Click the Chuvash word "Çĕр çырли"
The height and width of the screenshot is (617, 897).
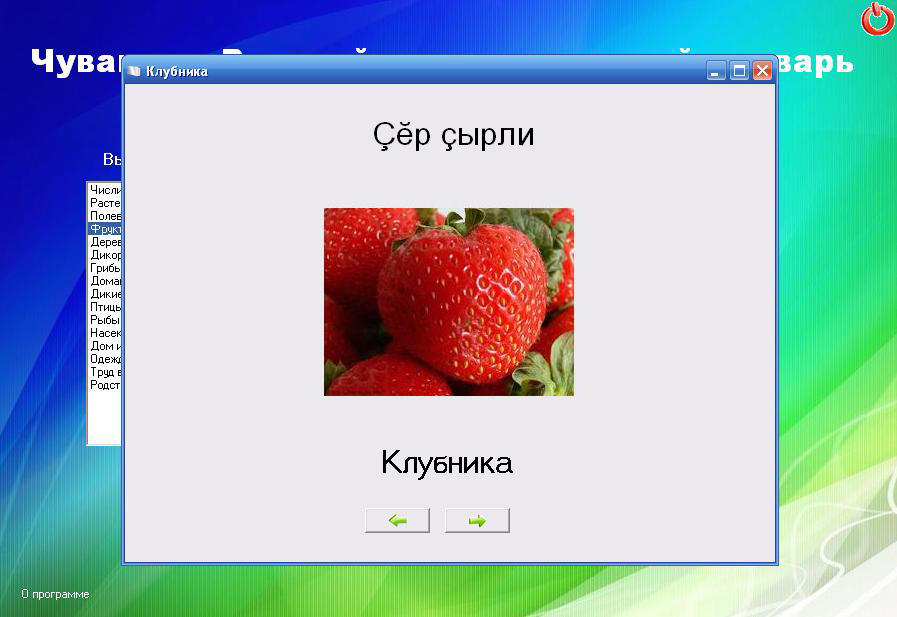point(453,136)
